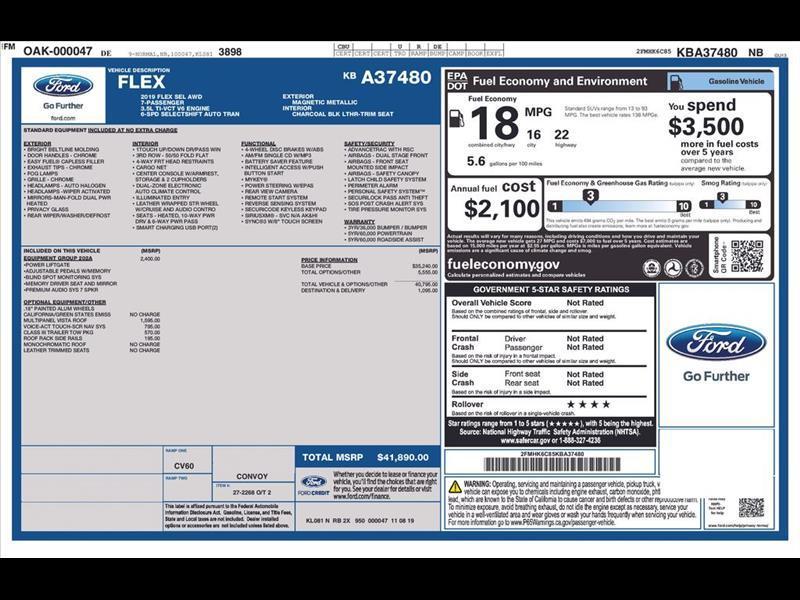The width and height of the screenshot is (800, 600).
Task: Click the PRICE INFORMATION heading
Action: point(329,260)
